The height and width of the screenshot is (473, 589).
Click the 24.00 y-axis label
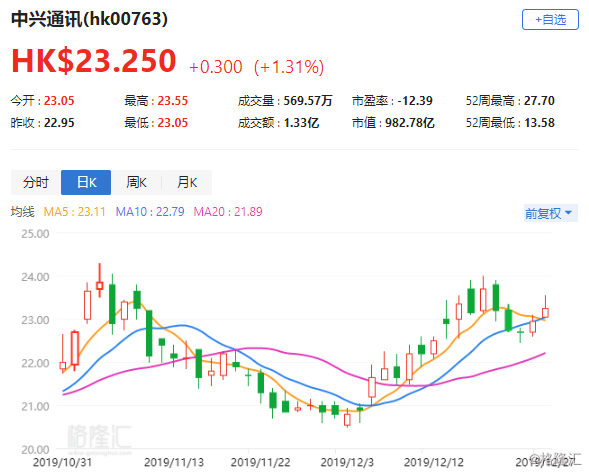click(x=35, y=277)
